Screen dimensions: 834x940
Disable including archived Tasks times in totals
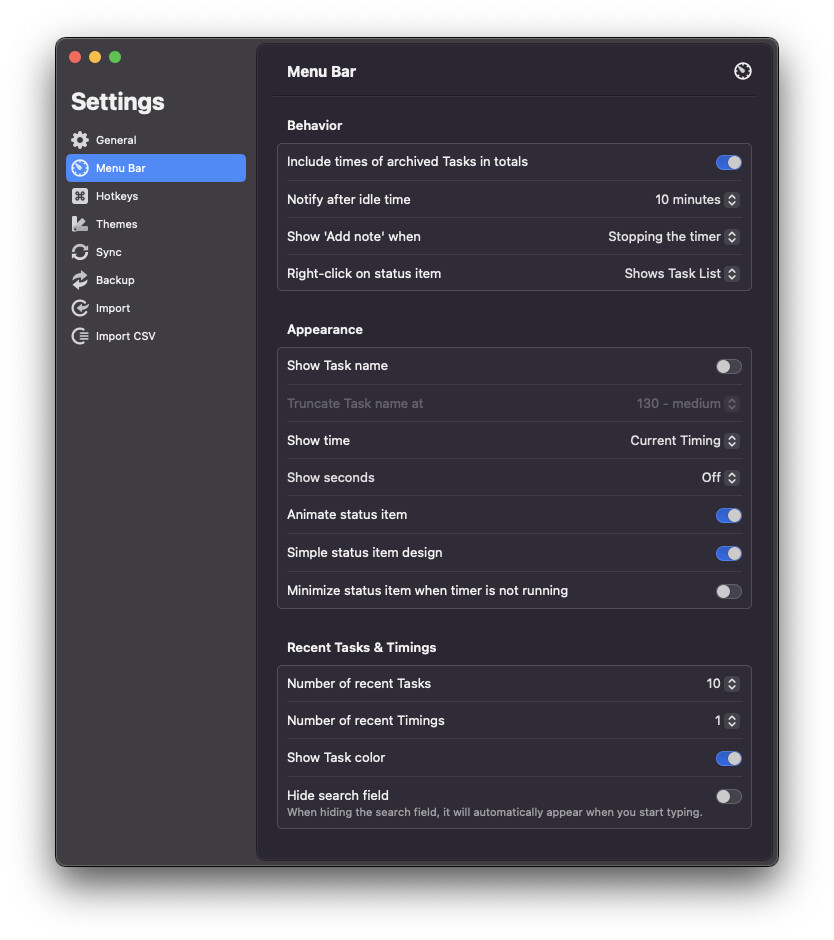(728, 162)
